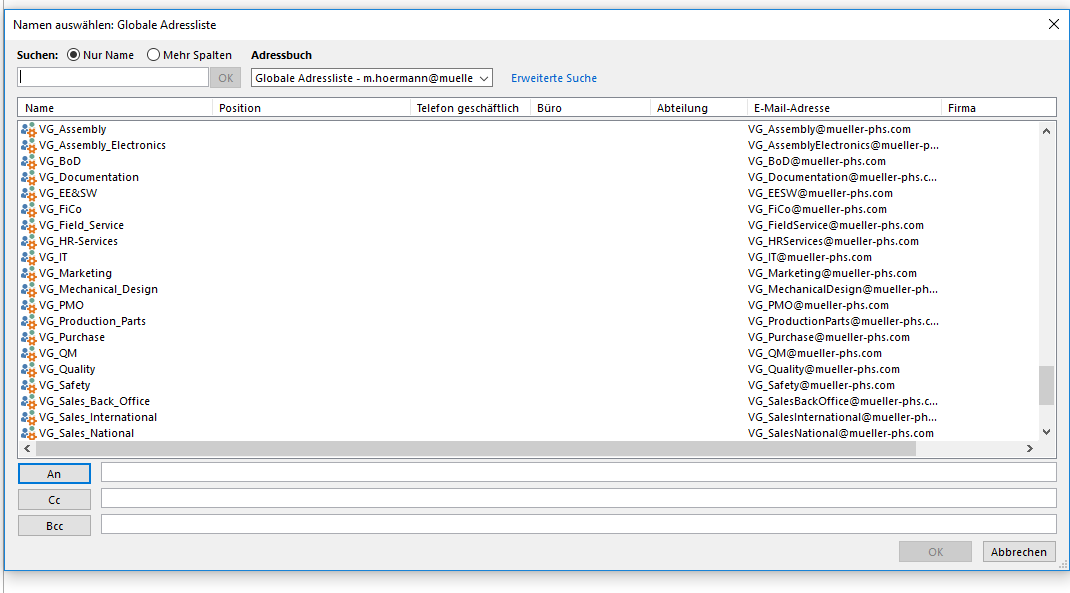1070x593 pixels.
Task: Pick the group icon beside VG_Purchase
Action: [28, 337]
